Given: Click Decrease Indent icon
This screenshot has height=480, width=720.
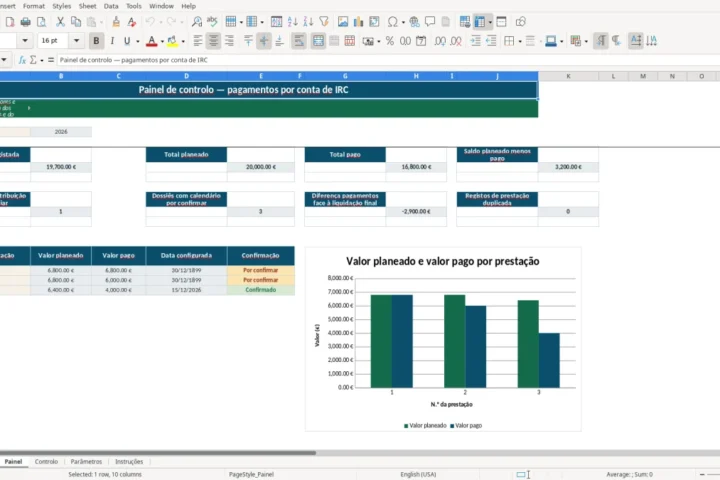Looking at the screenshot, I should click(x=491, y=41).
